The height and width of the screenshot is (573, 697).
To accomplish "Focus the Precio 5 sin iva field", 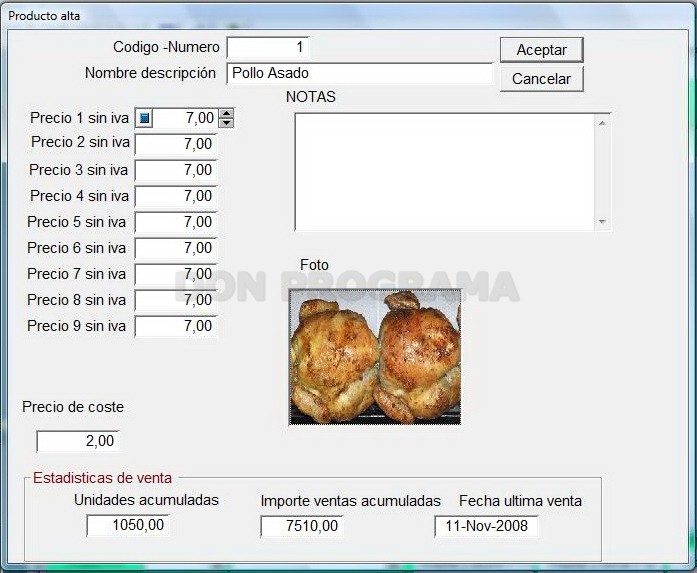I will (x=176, y=222).
